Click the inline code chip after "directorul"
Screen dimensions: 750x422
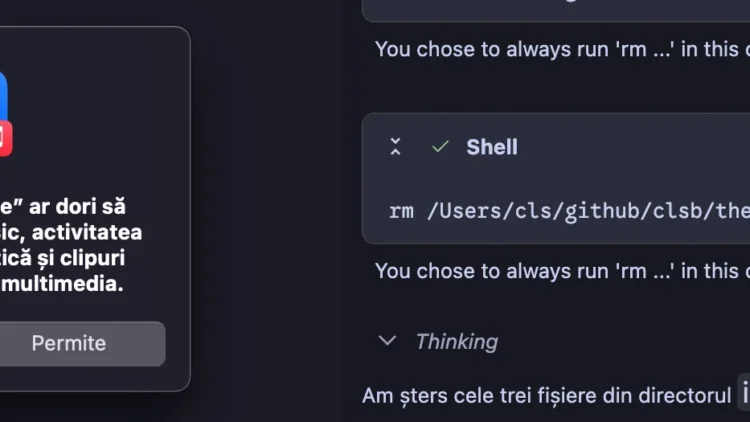click(743, 393)
